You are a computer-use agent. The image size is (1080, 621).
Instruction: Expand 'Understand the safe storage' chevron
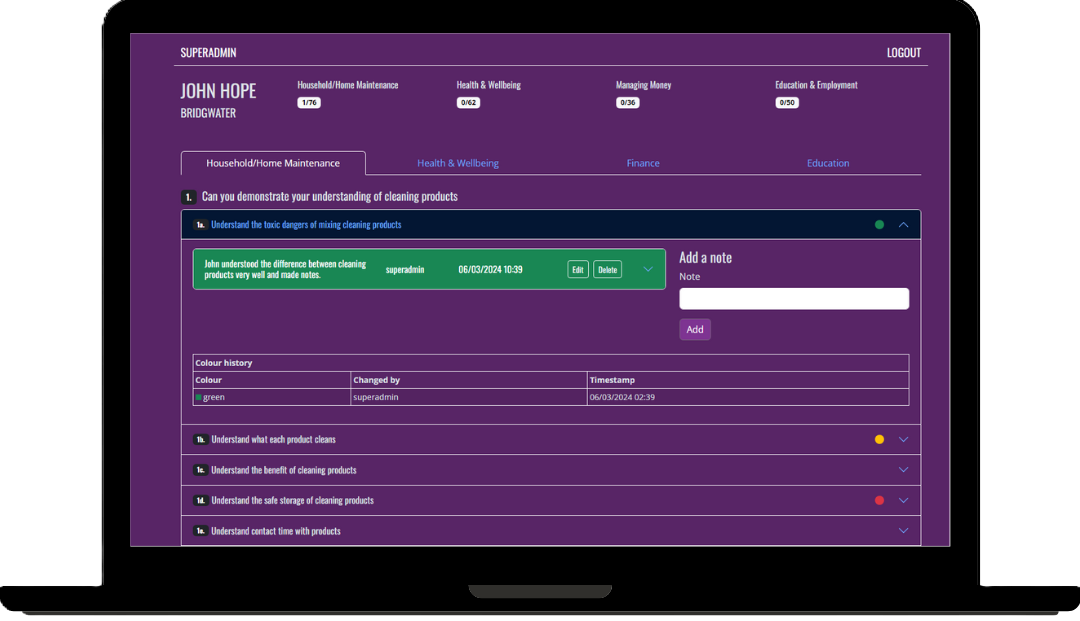click(x=903, y=500)
